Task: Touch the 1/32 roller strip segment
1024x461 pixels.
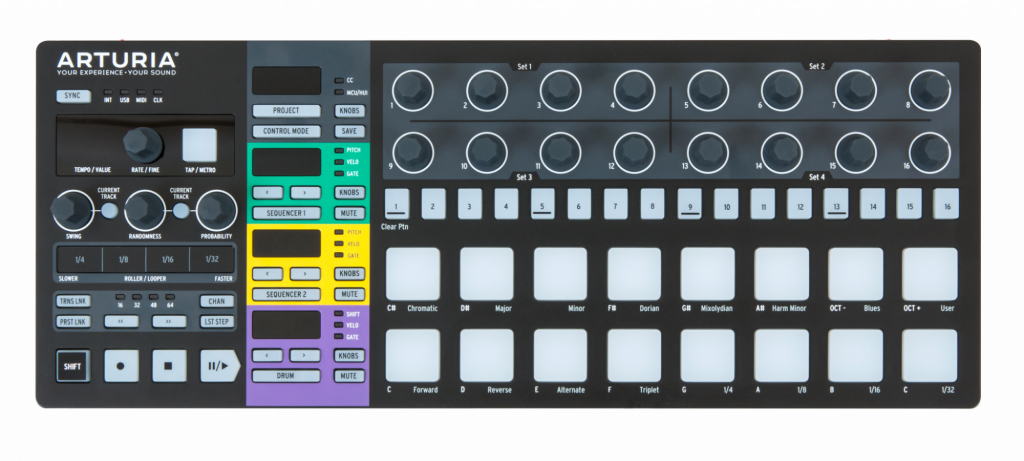Action: [212, 260]
